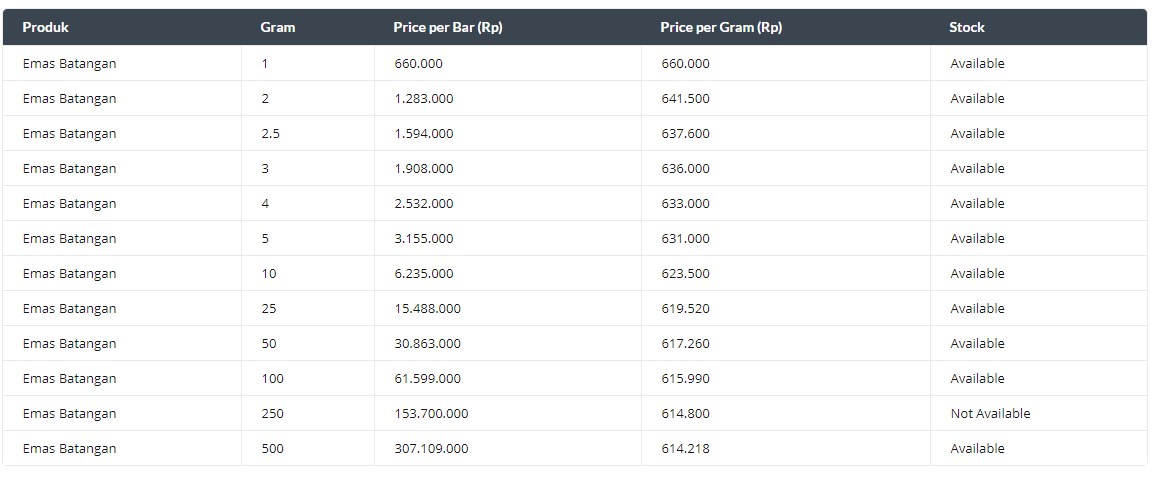
Task: Click the Not Available stock cell
Action: coord(990,413)
